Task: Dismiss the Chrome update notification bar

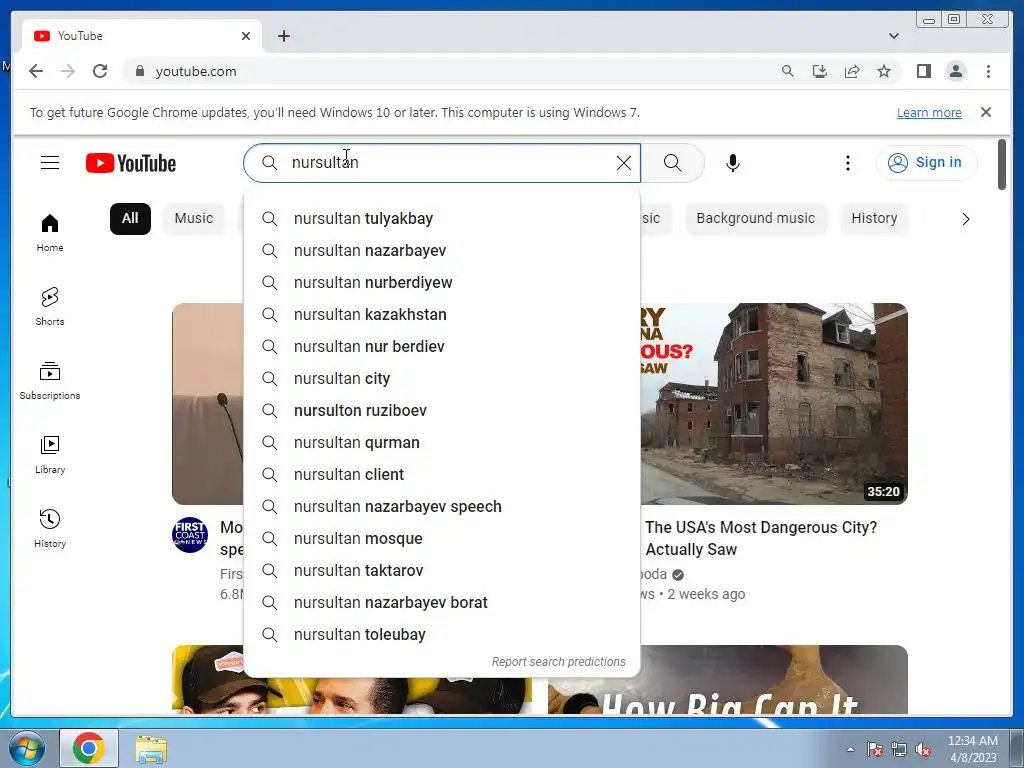Action: coord(986,112)
